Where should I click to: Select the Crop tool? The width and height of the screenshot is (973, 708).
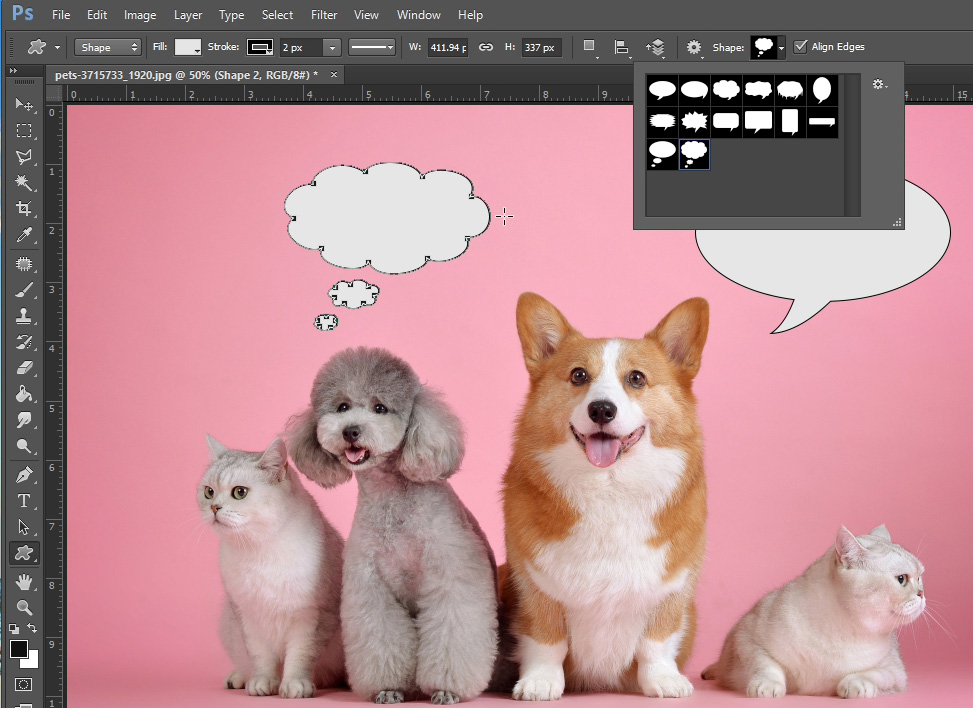24,208
